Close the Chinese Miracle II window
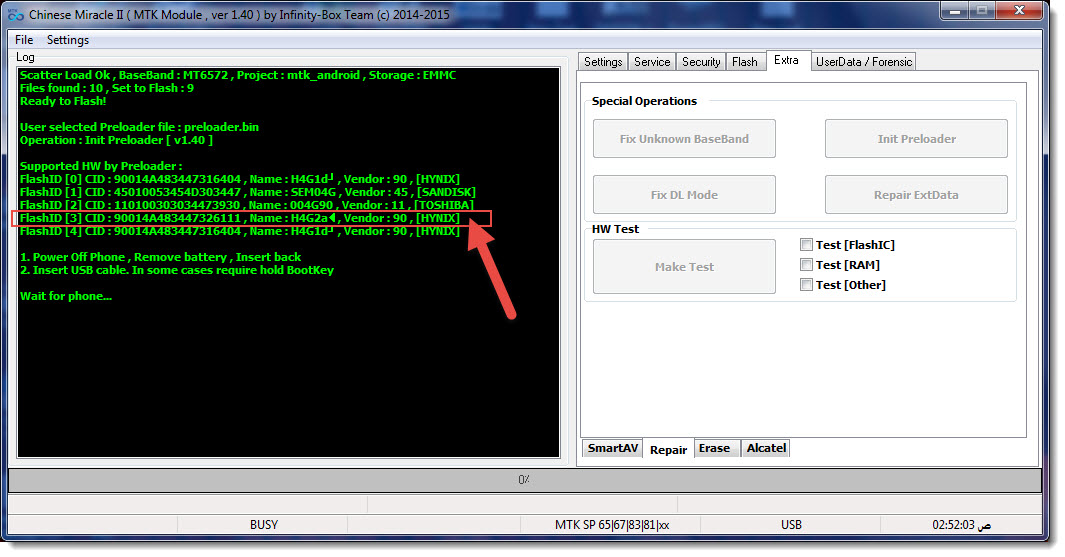The image size is (1065, 557). (1019, 12)
